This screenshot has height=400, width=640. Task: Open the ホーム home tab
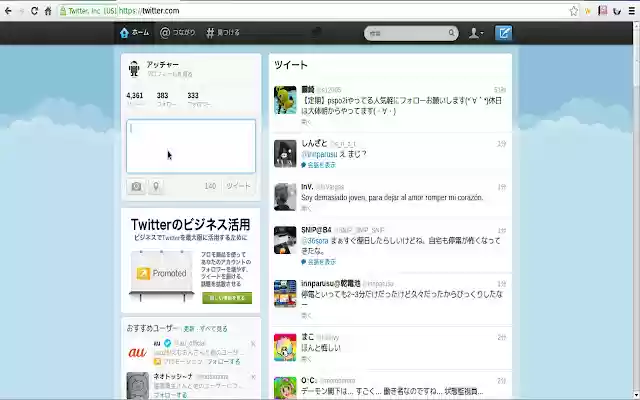point(134,33)
